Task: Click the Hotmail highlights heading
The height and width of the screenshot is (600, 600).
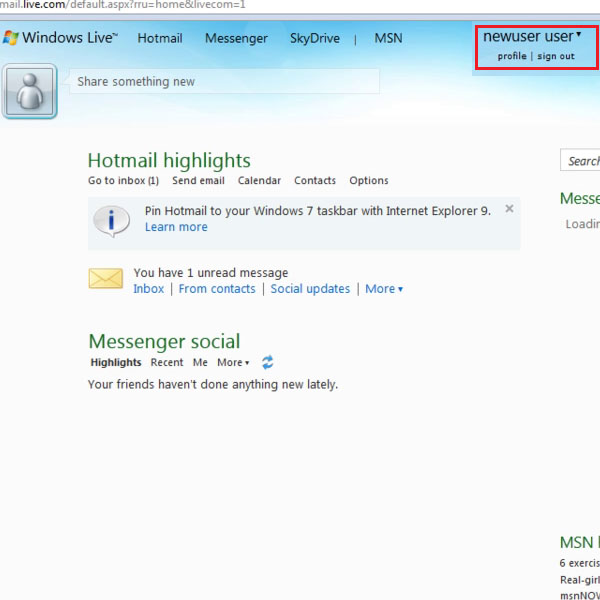Action: pyautogui.click(x=169, y=160)
